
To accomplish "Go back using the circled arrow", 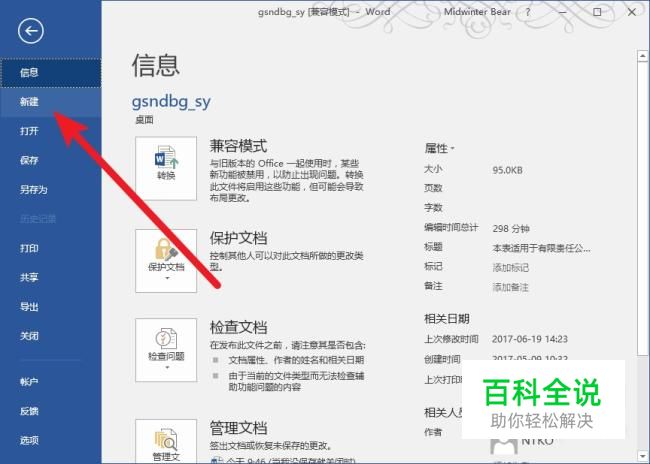I will point(30,31).
